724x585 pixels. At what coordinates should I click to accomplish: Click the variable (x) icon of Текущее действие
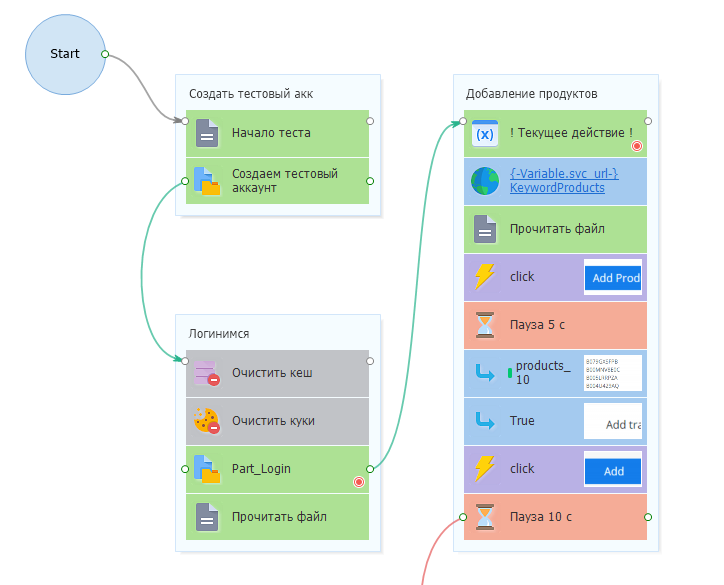[x=485, y=133]
